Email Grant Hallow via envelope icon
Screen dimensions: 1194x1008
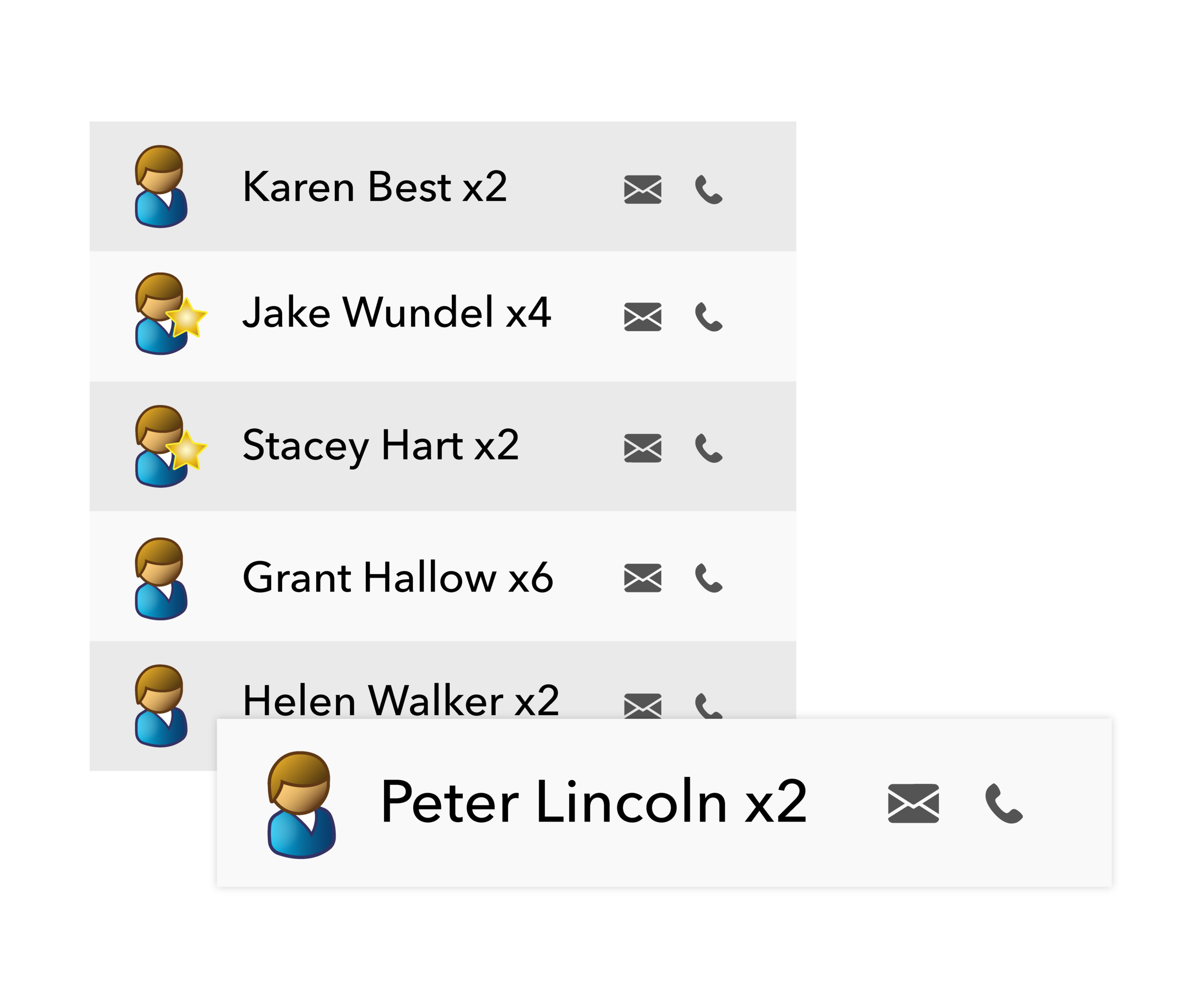[643, 578]
